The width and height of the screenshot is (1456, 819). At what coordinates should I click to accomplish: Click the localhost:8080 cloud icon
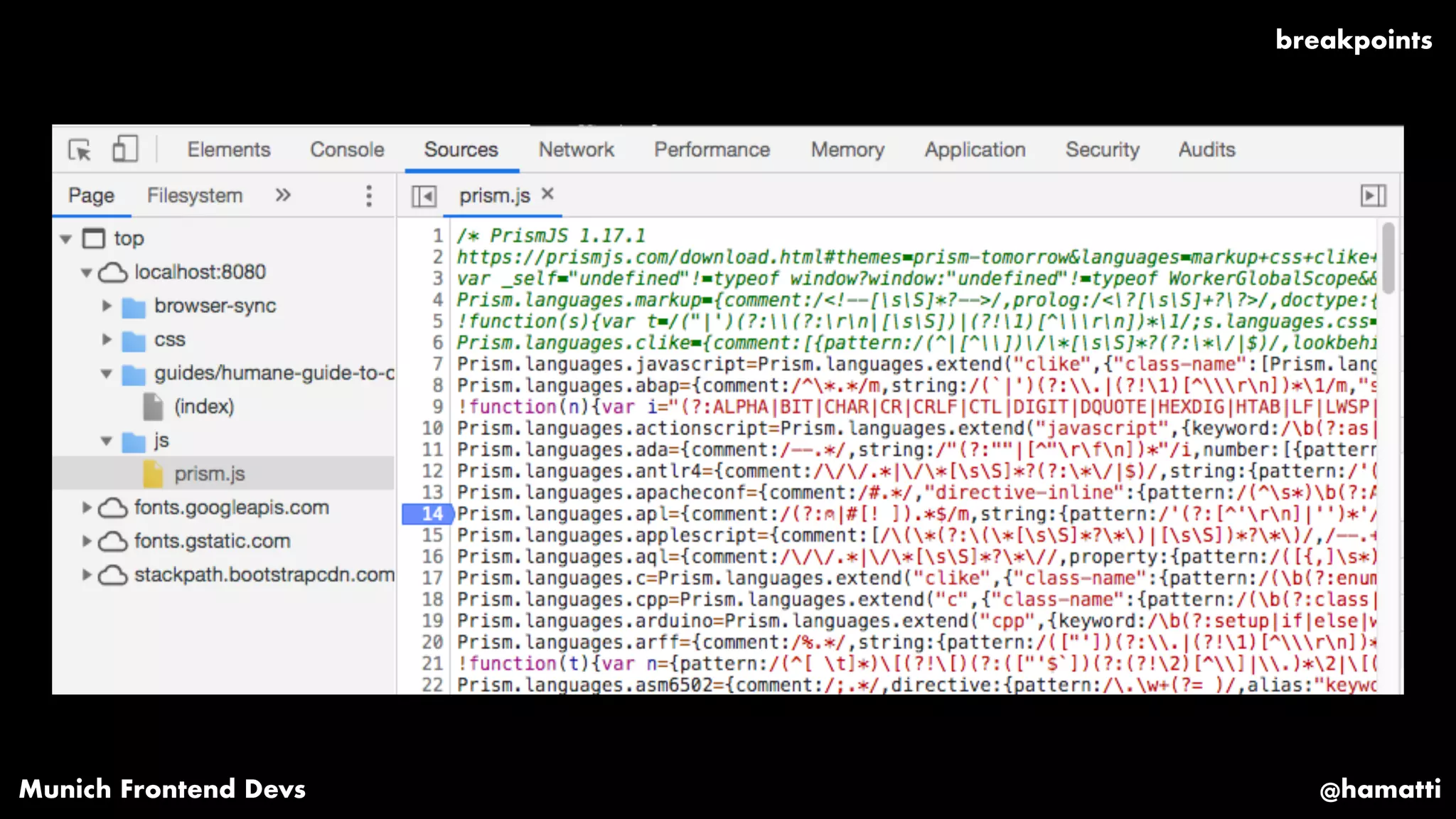[x=112, y=272]
